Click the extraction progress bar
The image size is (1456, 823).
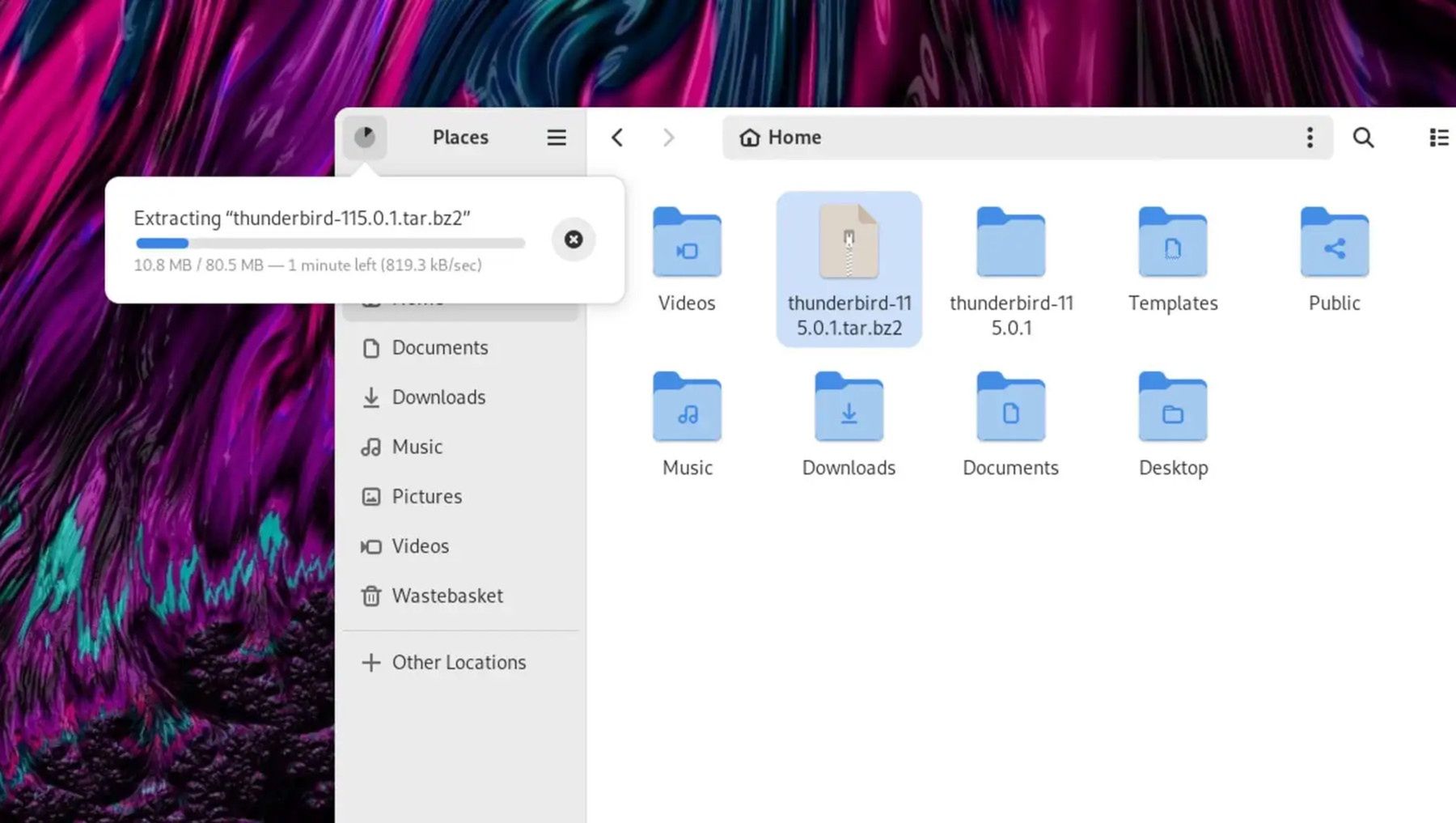[330, 243]
